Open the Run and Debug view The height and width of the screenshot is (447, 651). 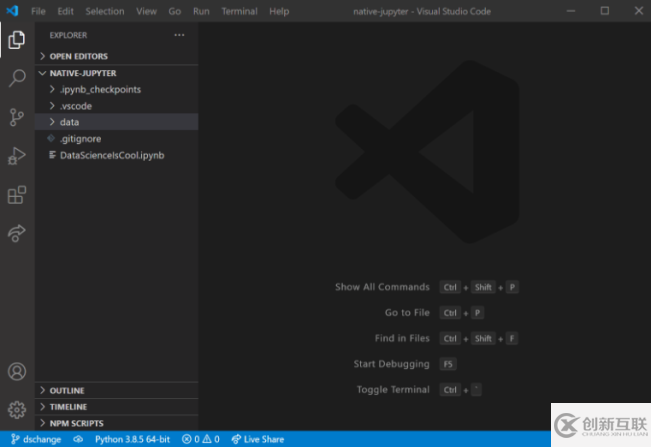click(x=17, y=156)
